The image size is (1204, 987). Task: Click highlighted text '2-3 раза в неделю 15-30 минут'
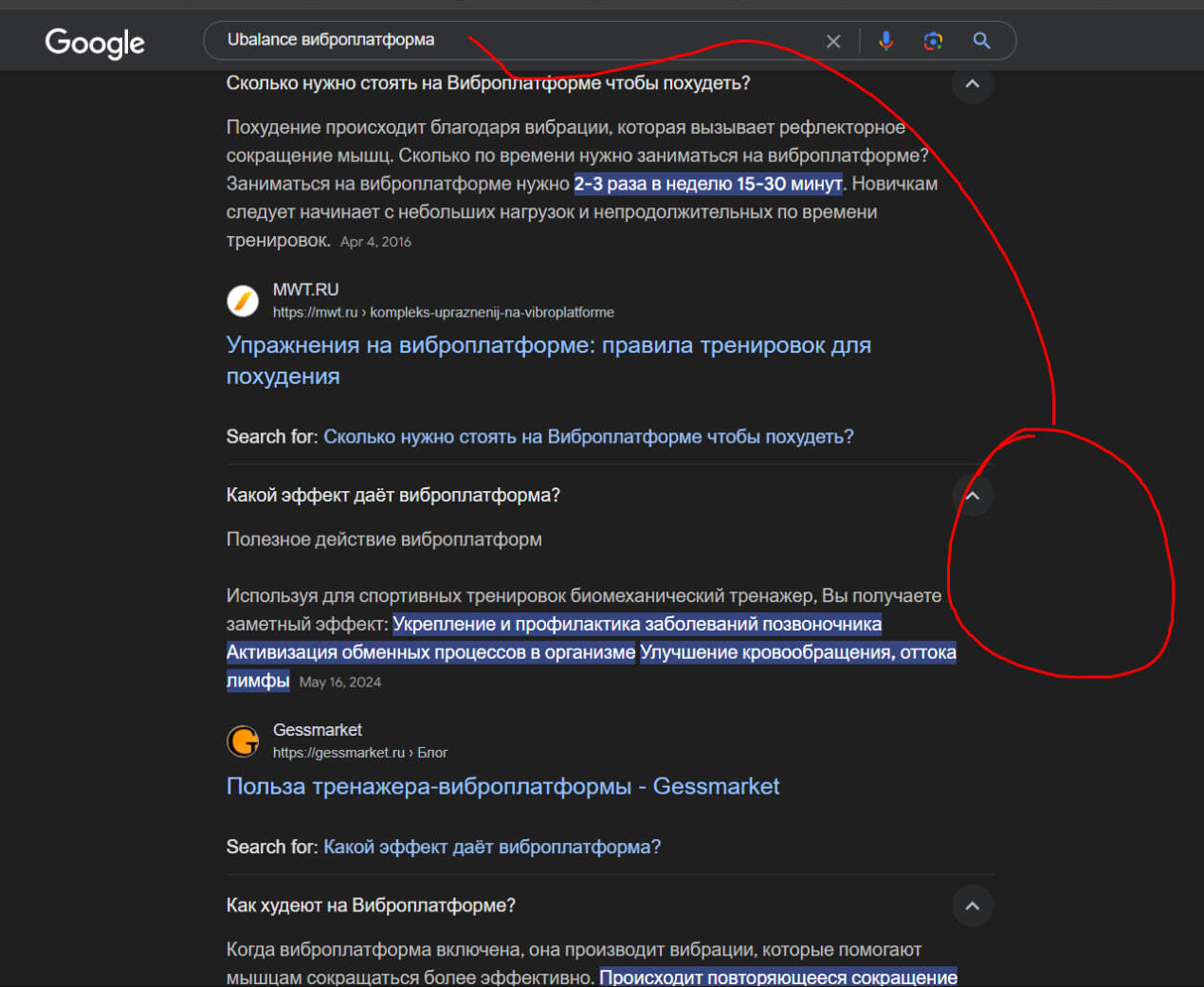(x=708, y=184)
